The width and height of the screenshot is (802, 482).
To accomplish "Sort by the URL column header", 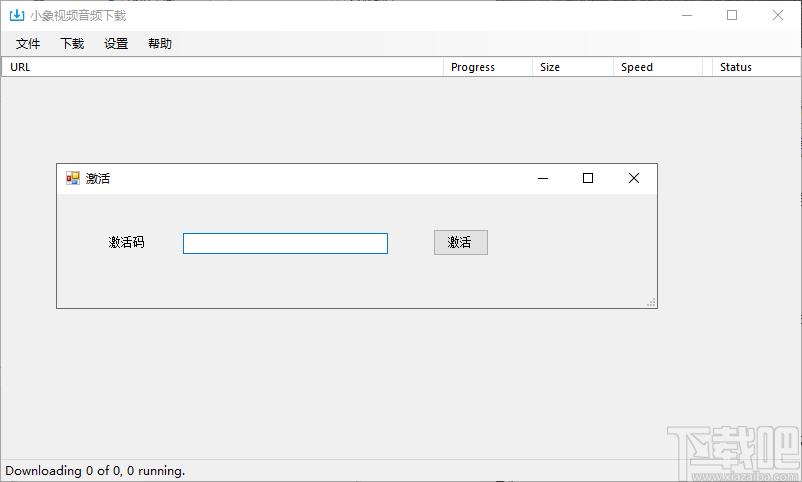I will (222, 67).
